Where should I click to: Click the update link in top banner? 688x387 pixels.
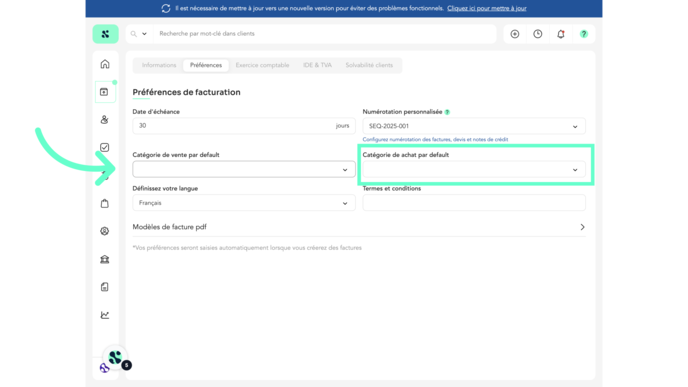click(x=487, y=8)
